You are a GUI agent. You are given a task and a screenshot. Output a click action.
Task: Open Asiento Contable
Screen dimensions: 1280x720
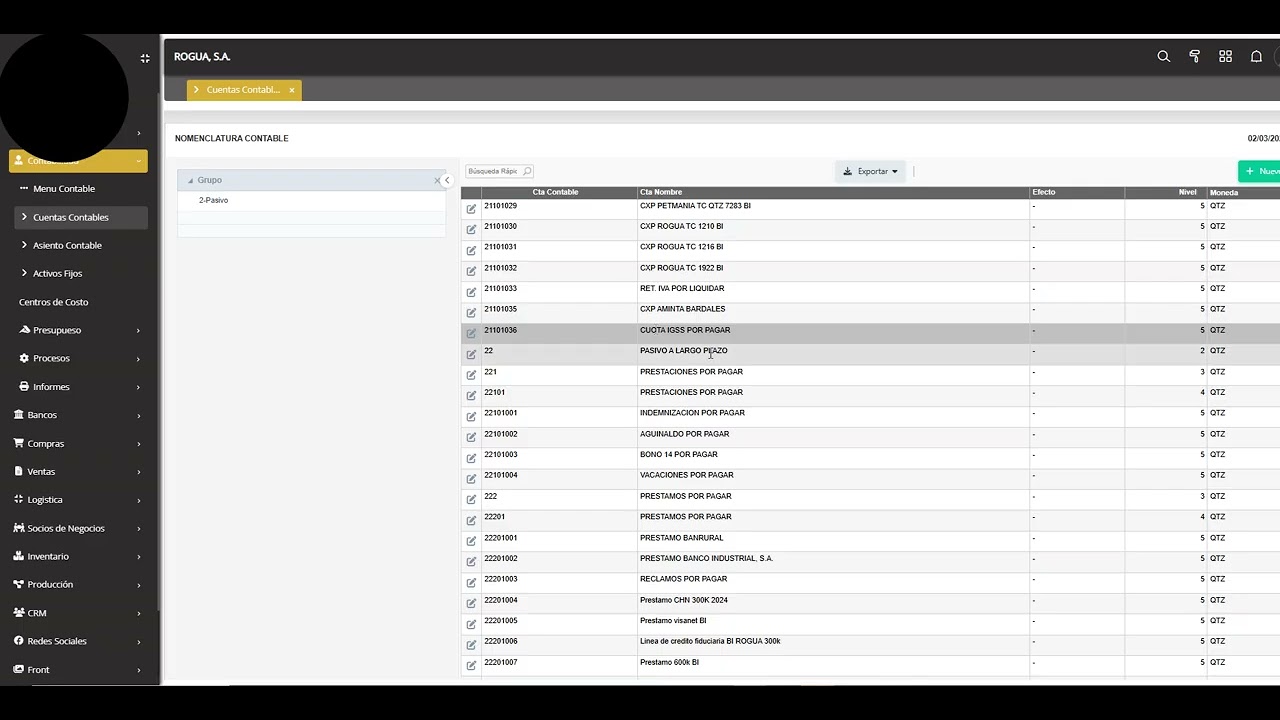point(67,245)
